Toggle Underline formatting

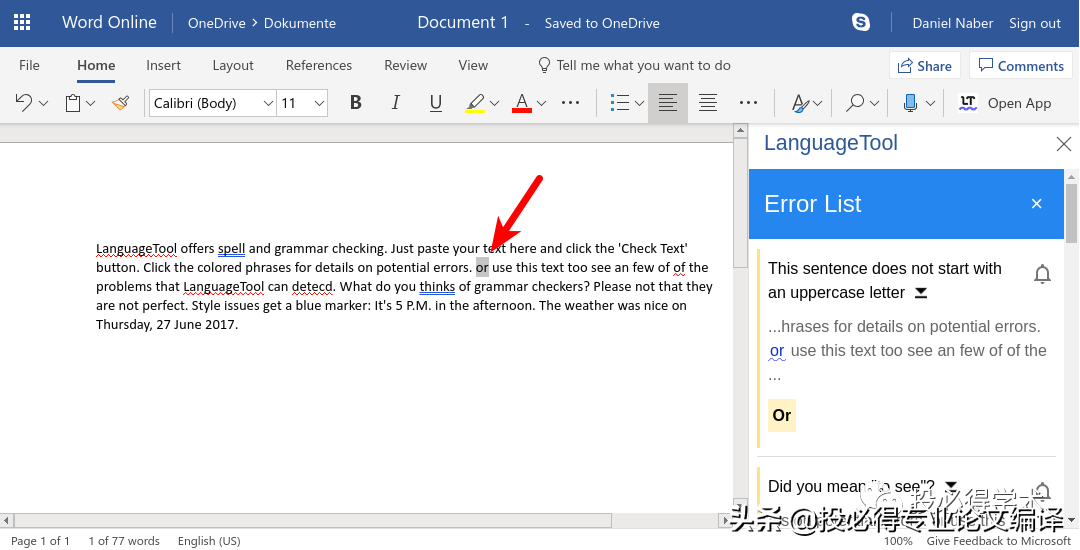pos(435,103)
